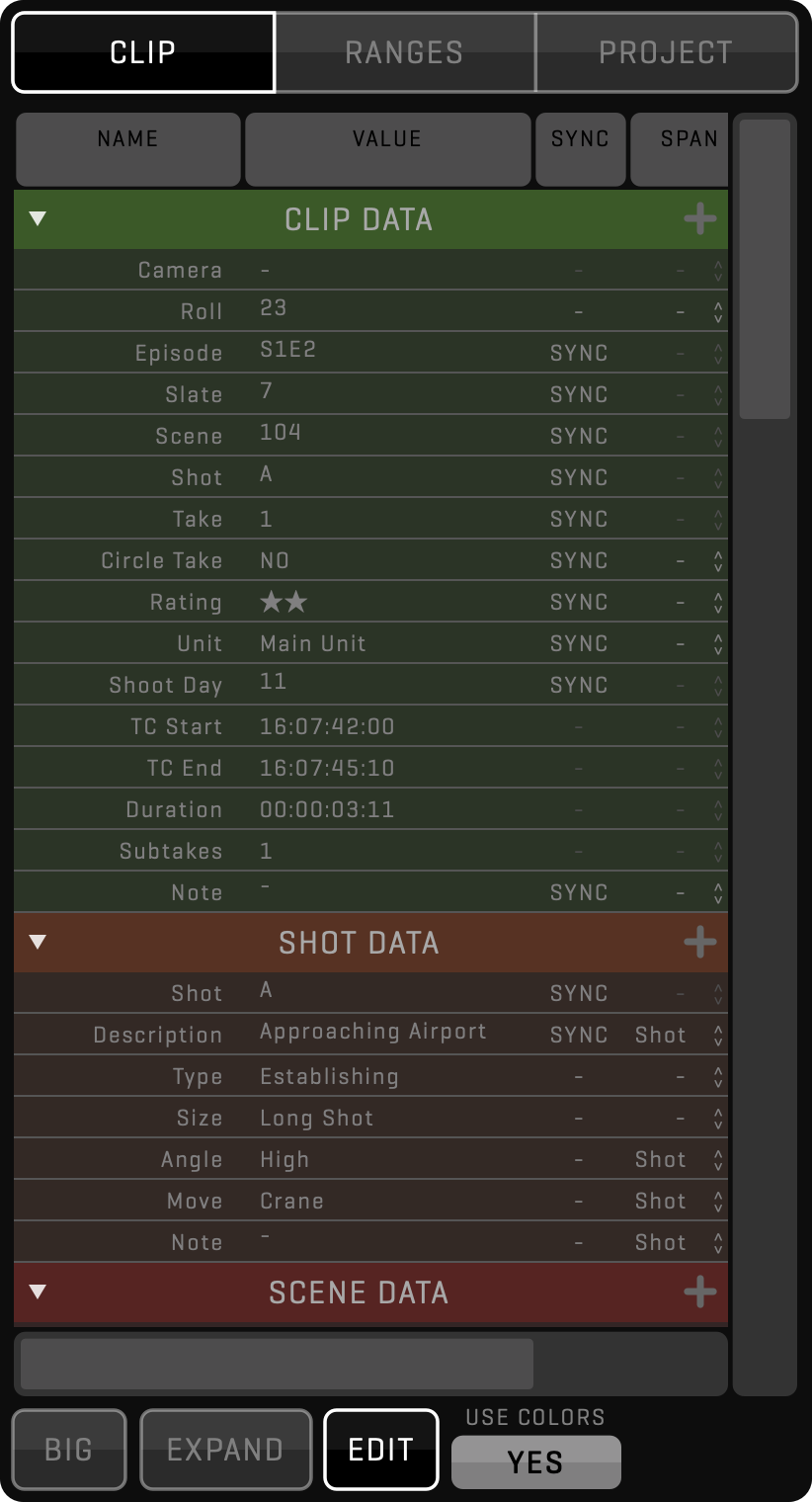812x1502 pixels.
Task: Click the up-down arrows on Rating row
Action: point(718,603)
